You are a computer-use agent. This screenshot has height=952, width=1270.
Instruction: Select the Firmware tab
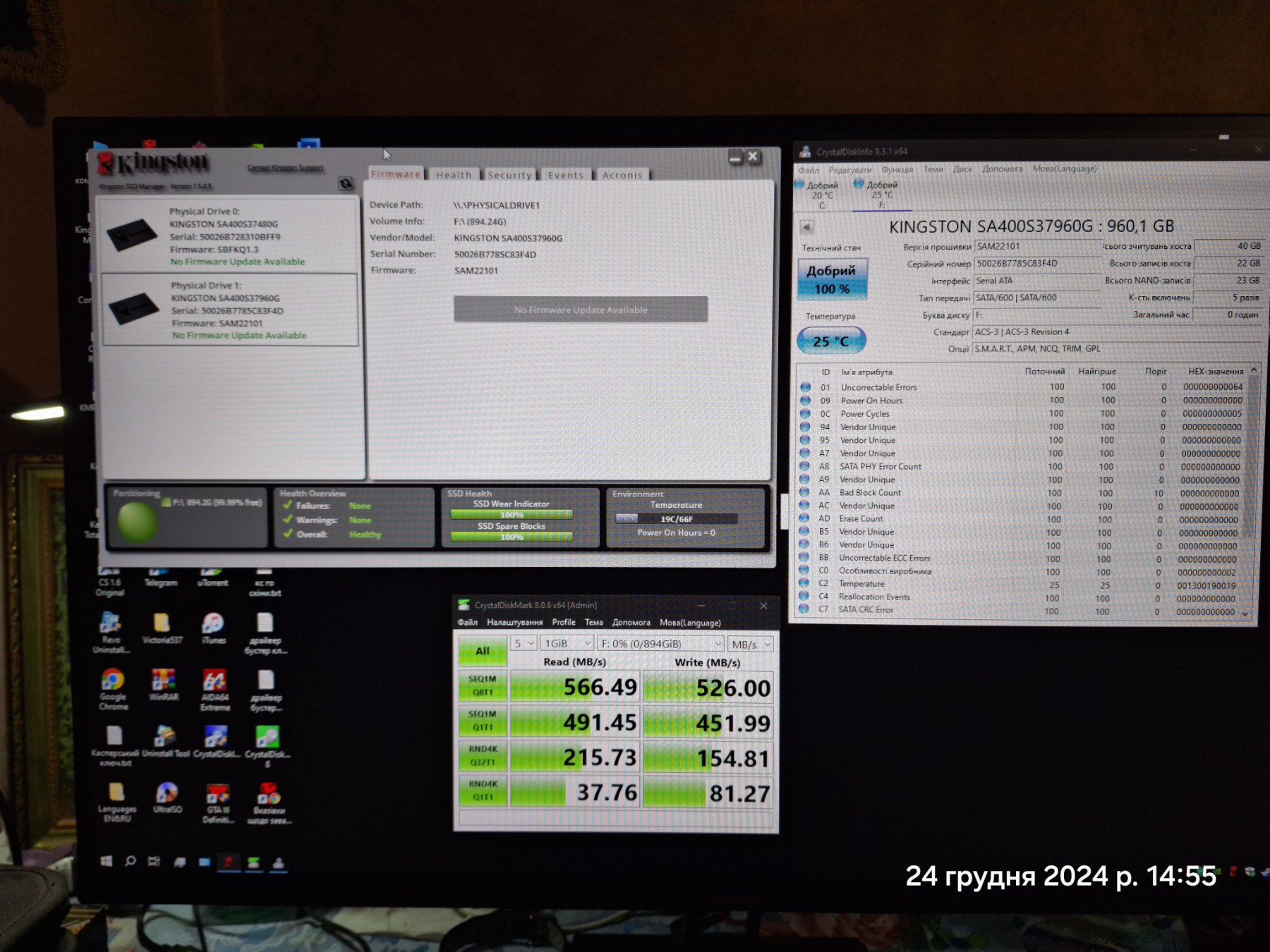coord(396,174)
